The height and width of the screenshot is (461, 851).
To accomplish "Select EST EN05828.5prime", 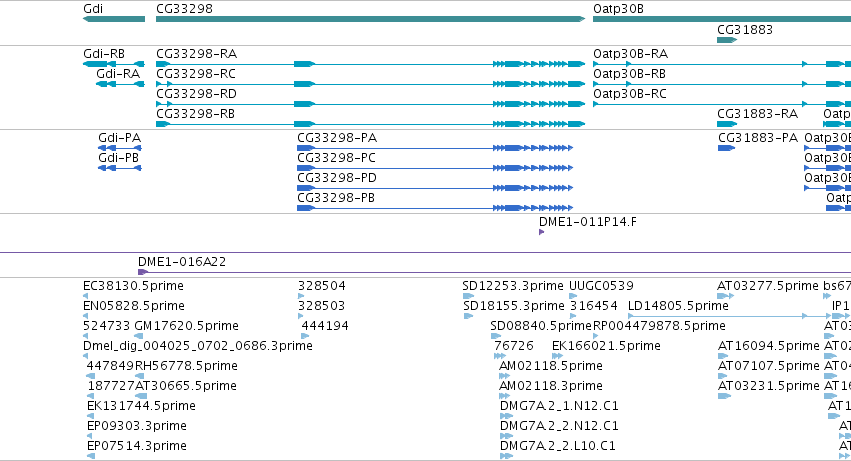I will click(134, 306).
